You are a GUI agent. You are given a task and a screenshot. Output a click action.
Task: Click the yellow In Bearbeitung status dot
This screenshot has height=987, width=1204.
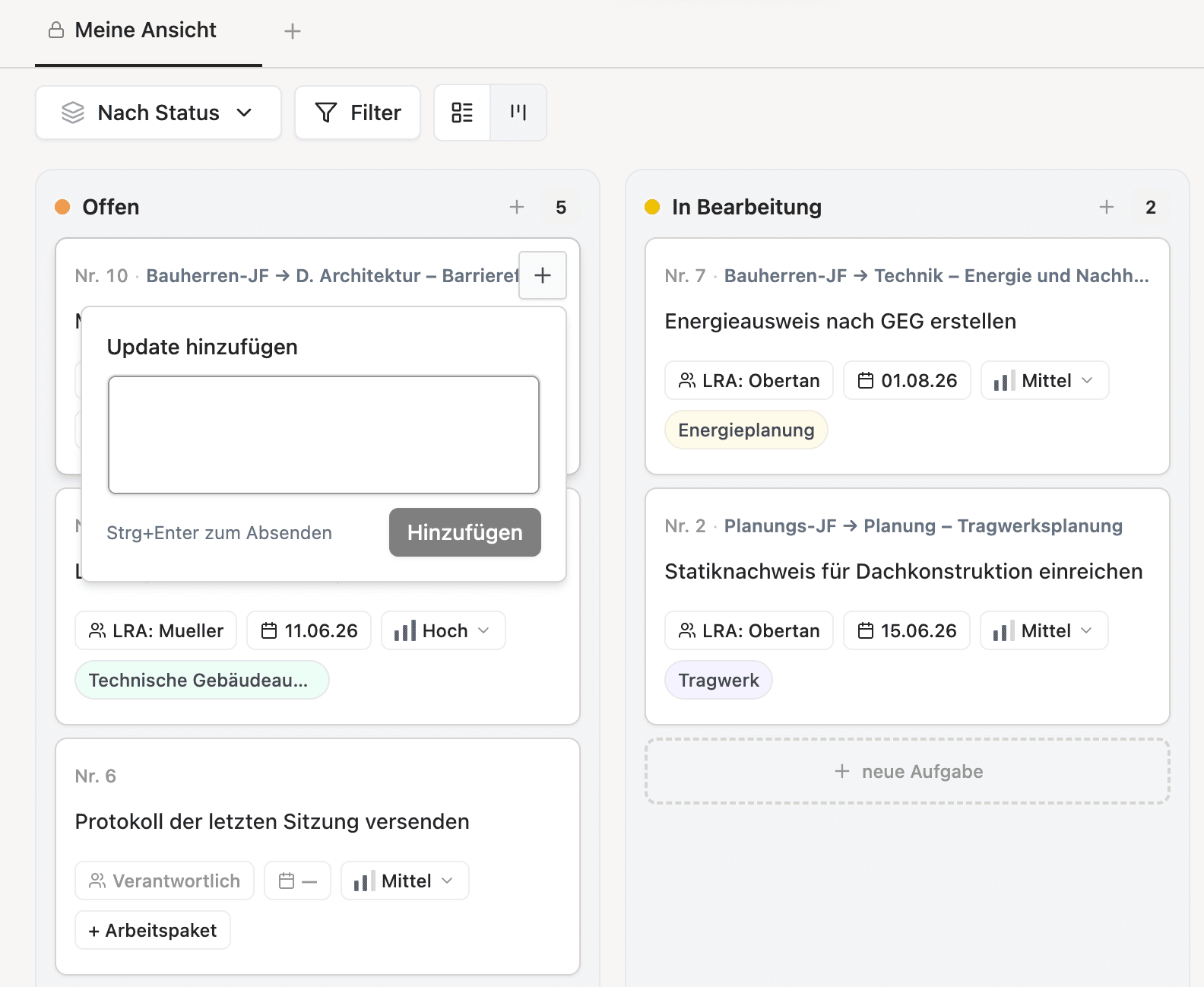coord(652,207)
